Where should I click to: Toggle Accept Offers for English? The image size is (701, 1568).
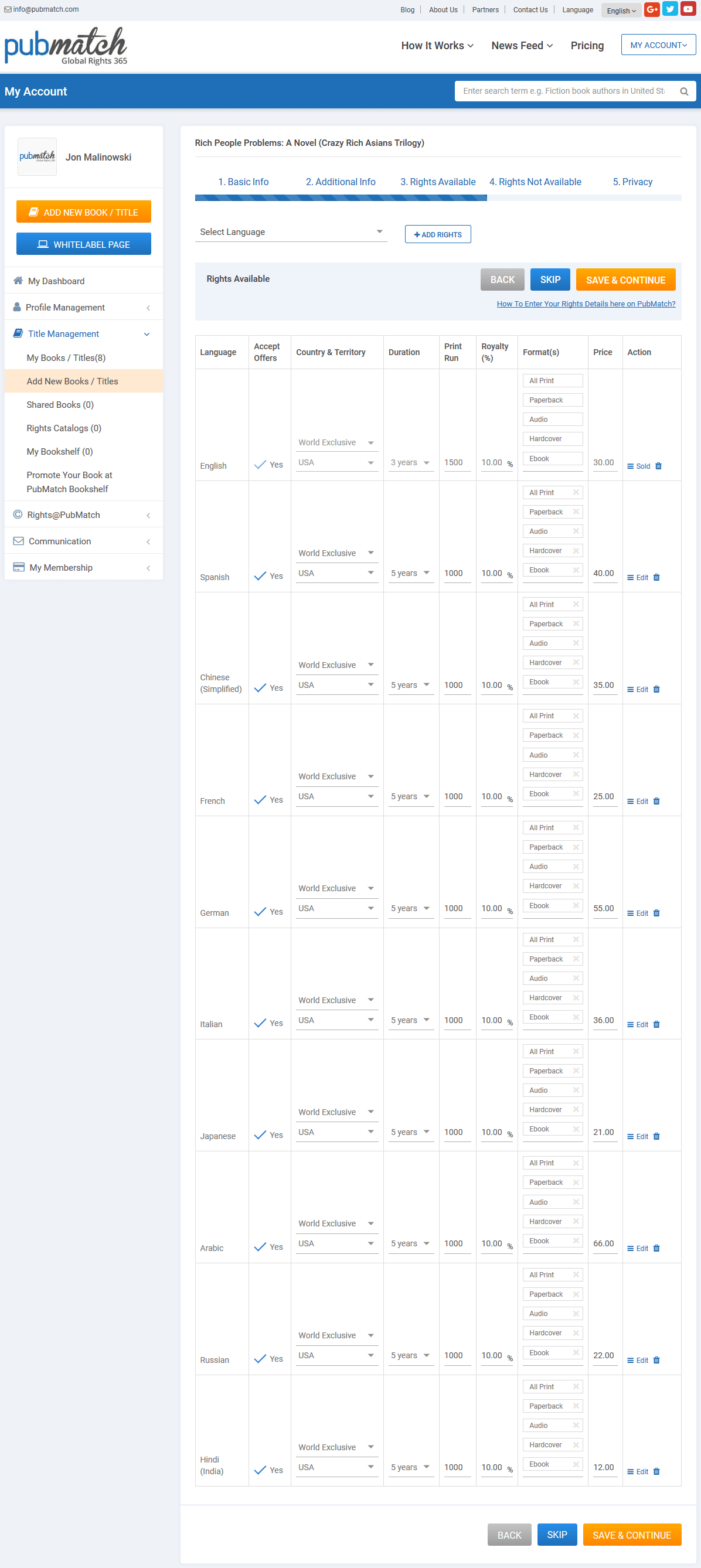pos(260,465)
